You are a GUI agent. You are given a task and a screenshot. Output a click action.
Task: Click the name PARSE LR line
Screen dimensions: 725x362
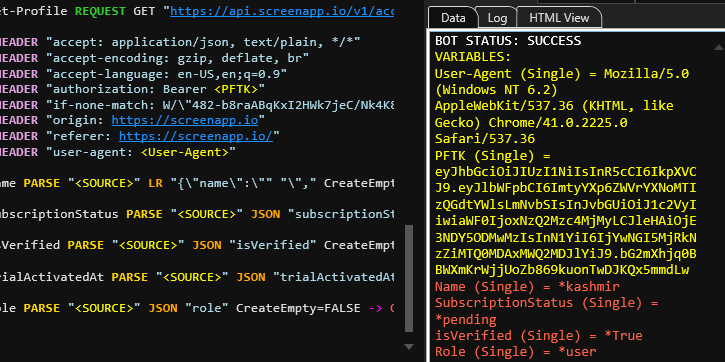pyautogui.click(x=197, y=183)
